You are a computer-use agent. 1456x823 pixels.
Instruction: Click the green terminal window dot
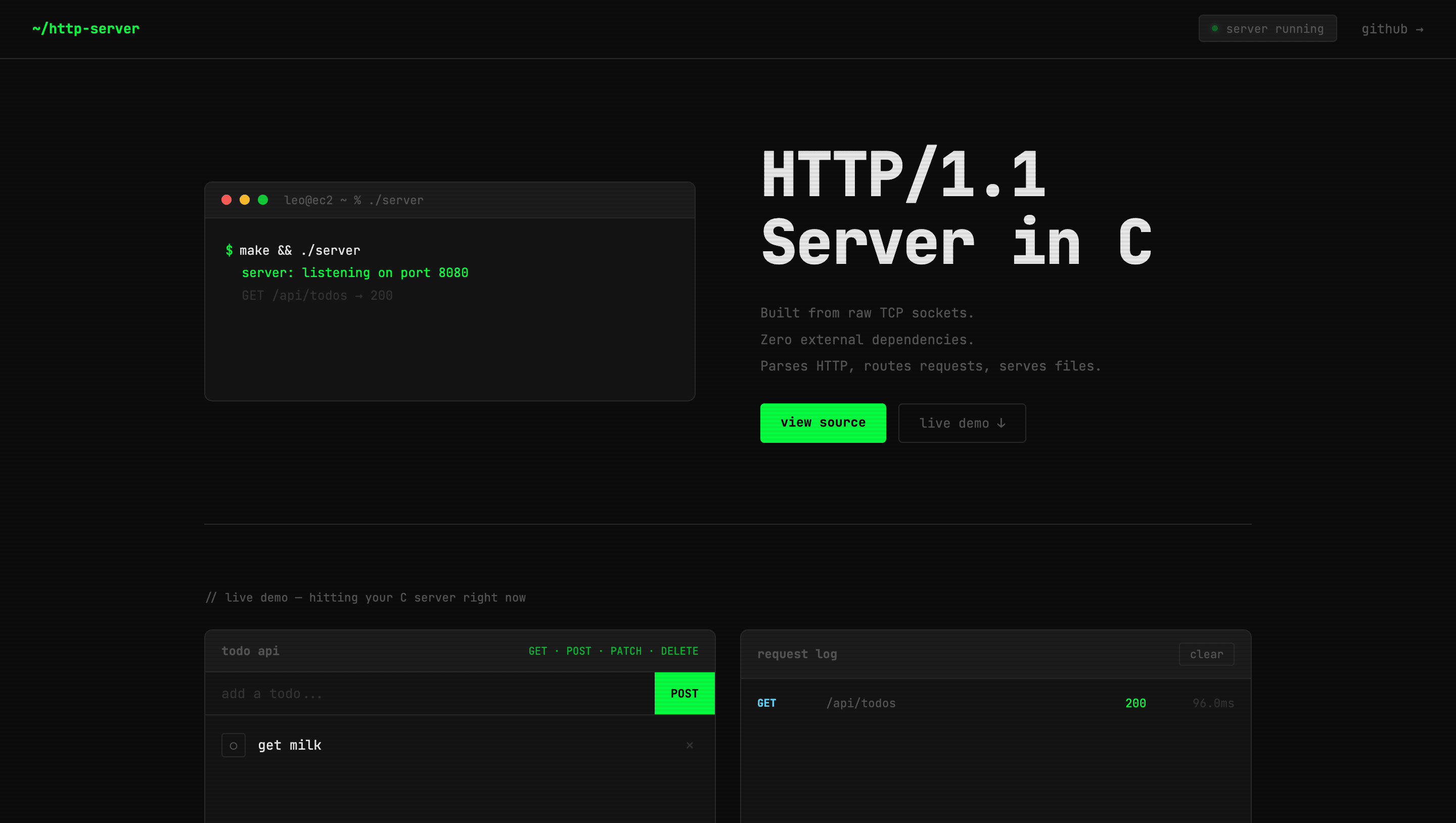(x=263, y=200)
